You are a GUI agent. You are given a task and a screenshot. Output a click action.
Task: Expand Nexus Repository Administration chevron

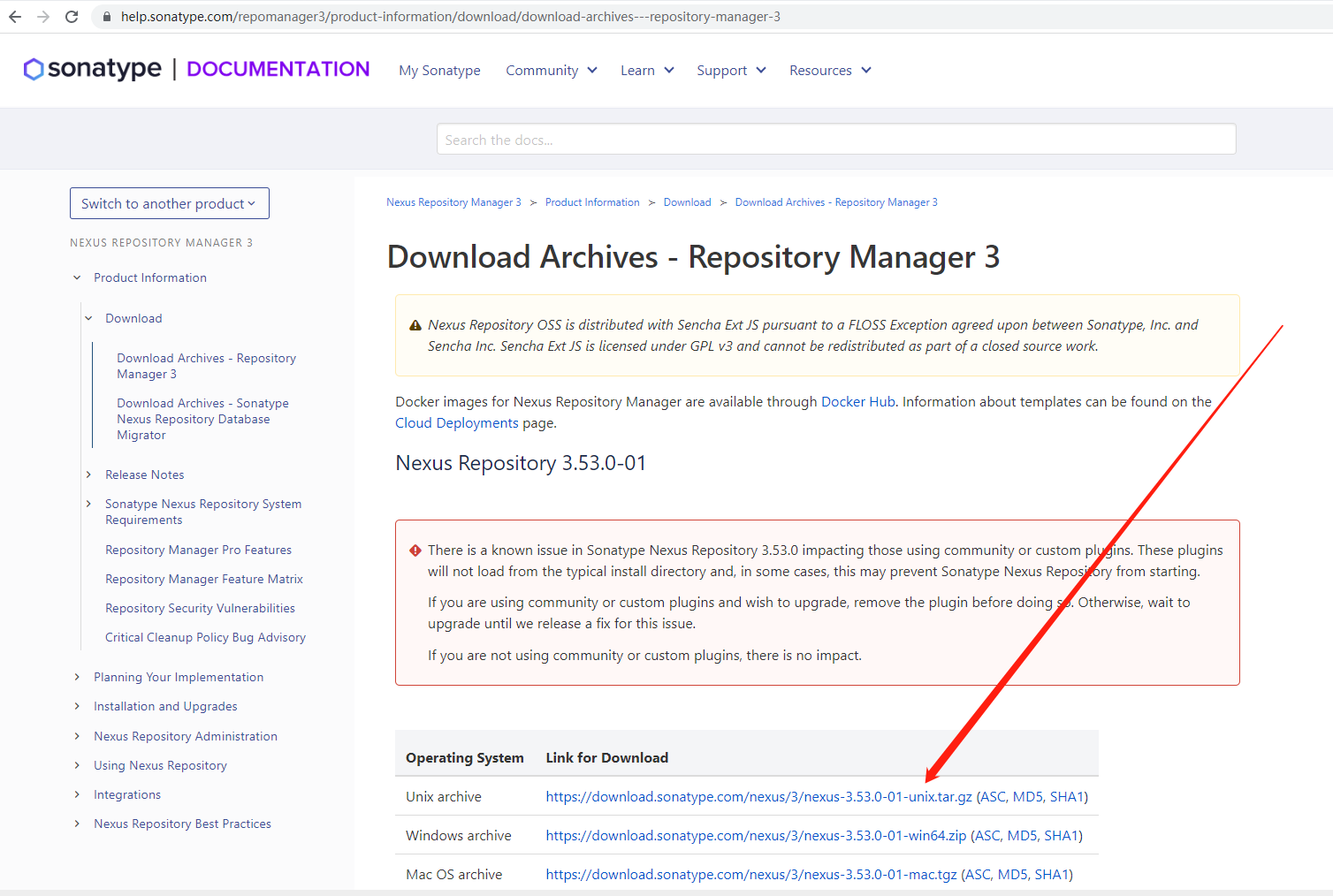point(77,736)
